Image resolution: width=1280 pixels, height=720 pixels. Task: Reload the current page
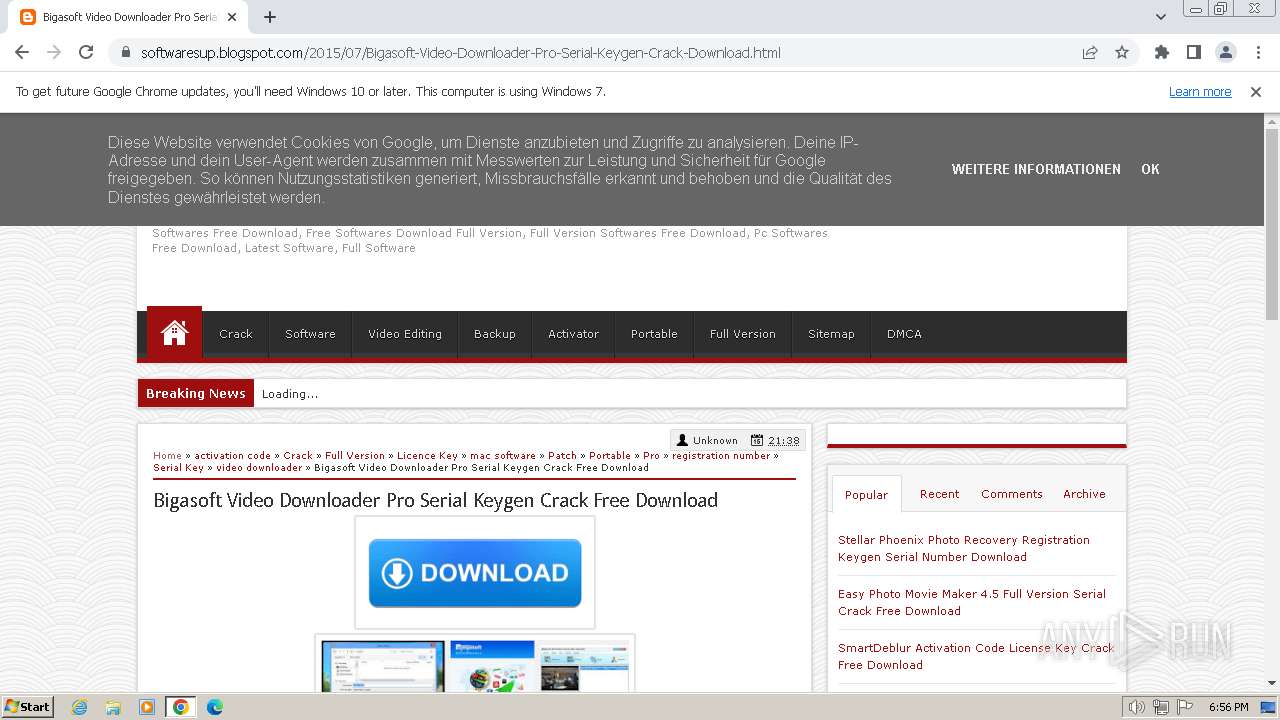click(x=86, y=53)
